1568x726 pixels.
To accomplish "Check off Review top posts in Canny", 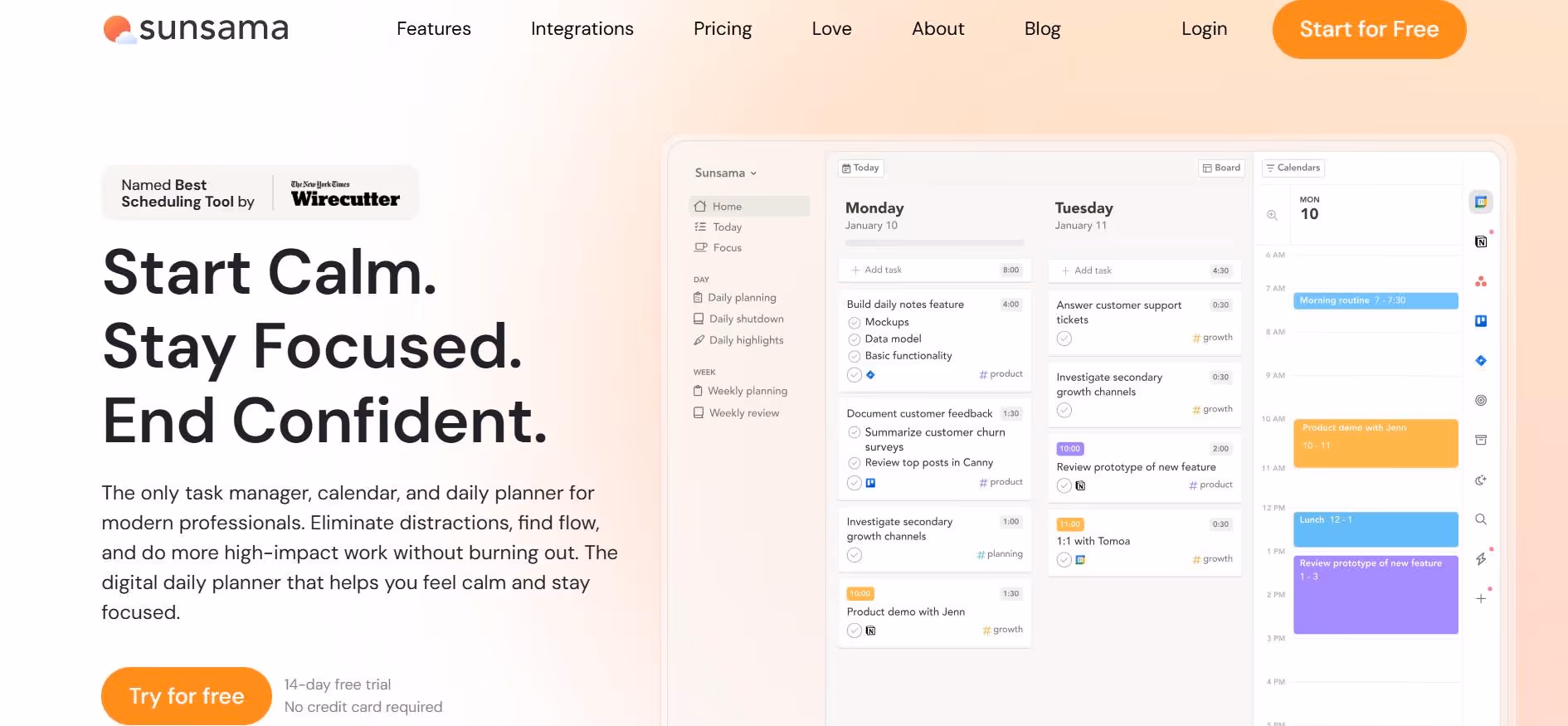I will pyautogui.click(x=854, y=463).
